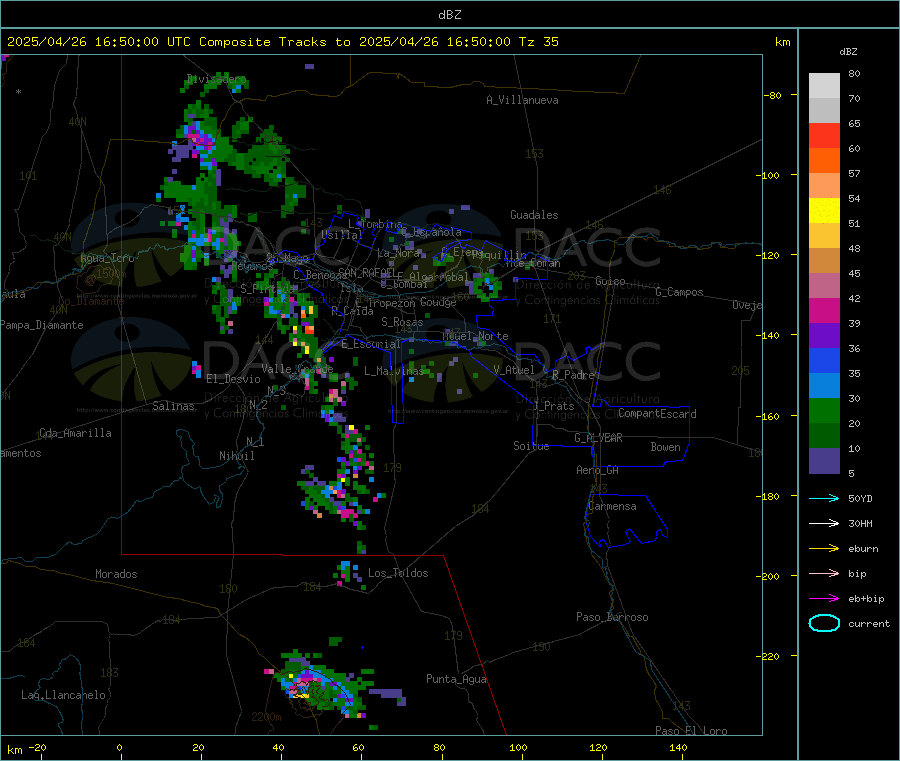The width and height of the screenshot is (900, 761).
Task: Click the 'Tz 35' threshold text
Action: pos(538,42)
